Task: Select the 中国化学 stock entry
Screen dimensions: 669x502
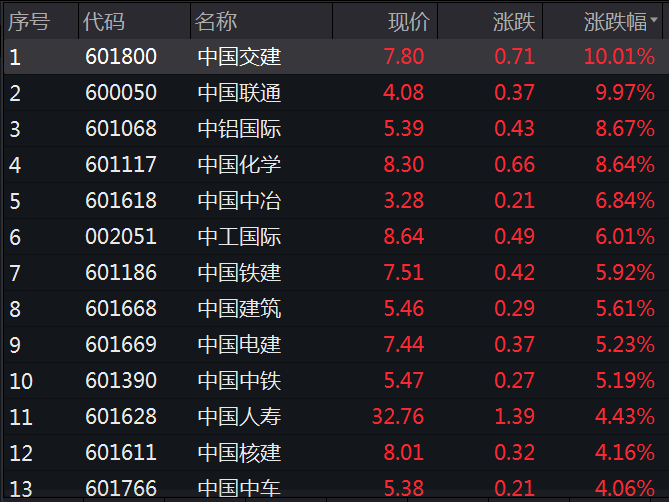Action: coord(239,165)
